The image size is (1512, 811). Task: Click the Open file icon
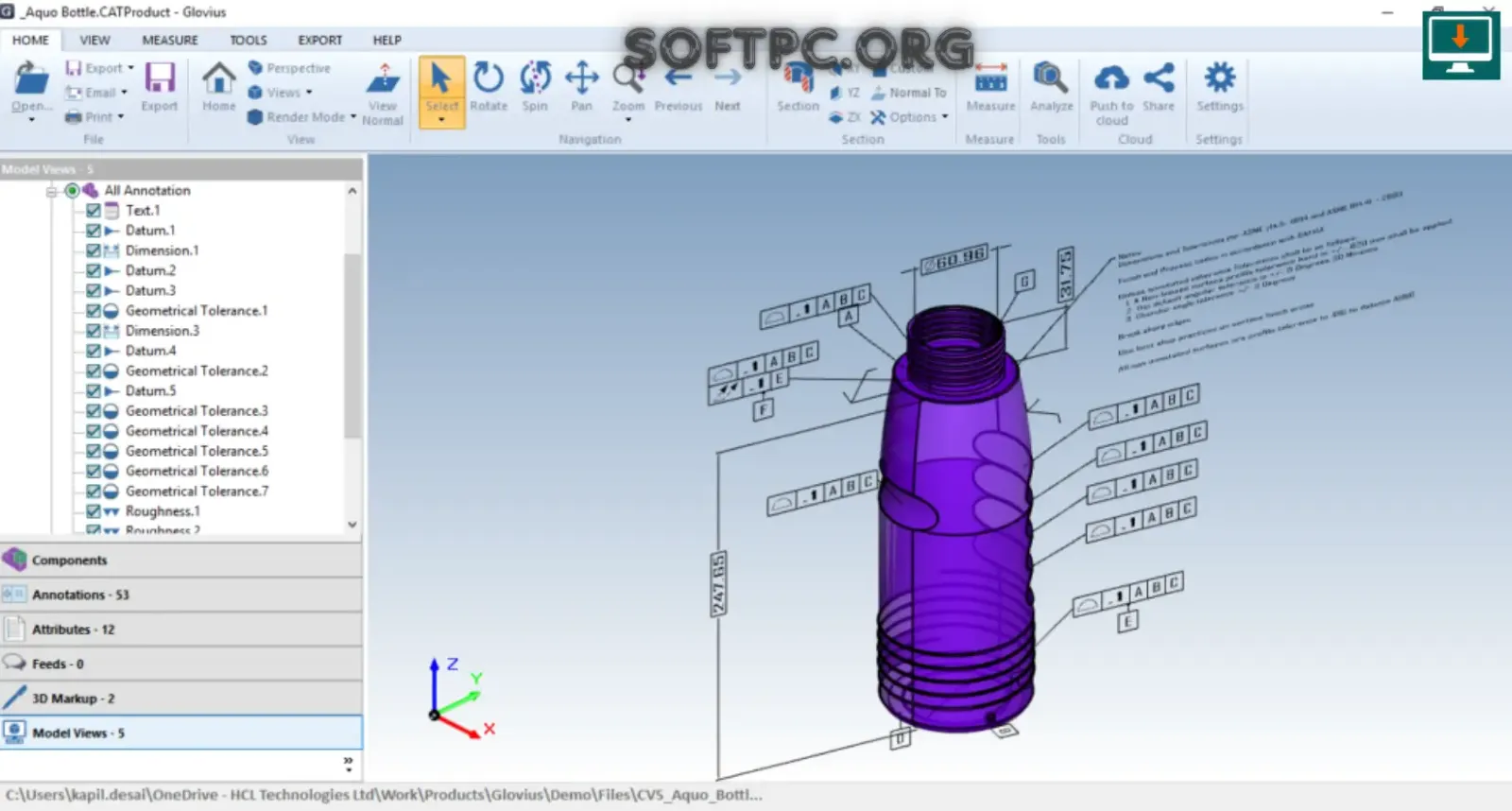coord(31,79)
